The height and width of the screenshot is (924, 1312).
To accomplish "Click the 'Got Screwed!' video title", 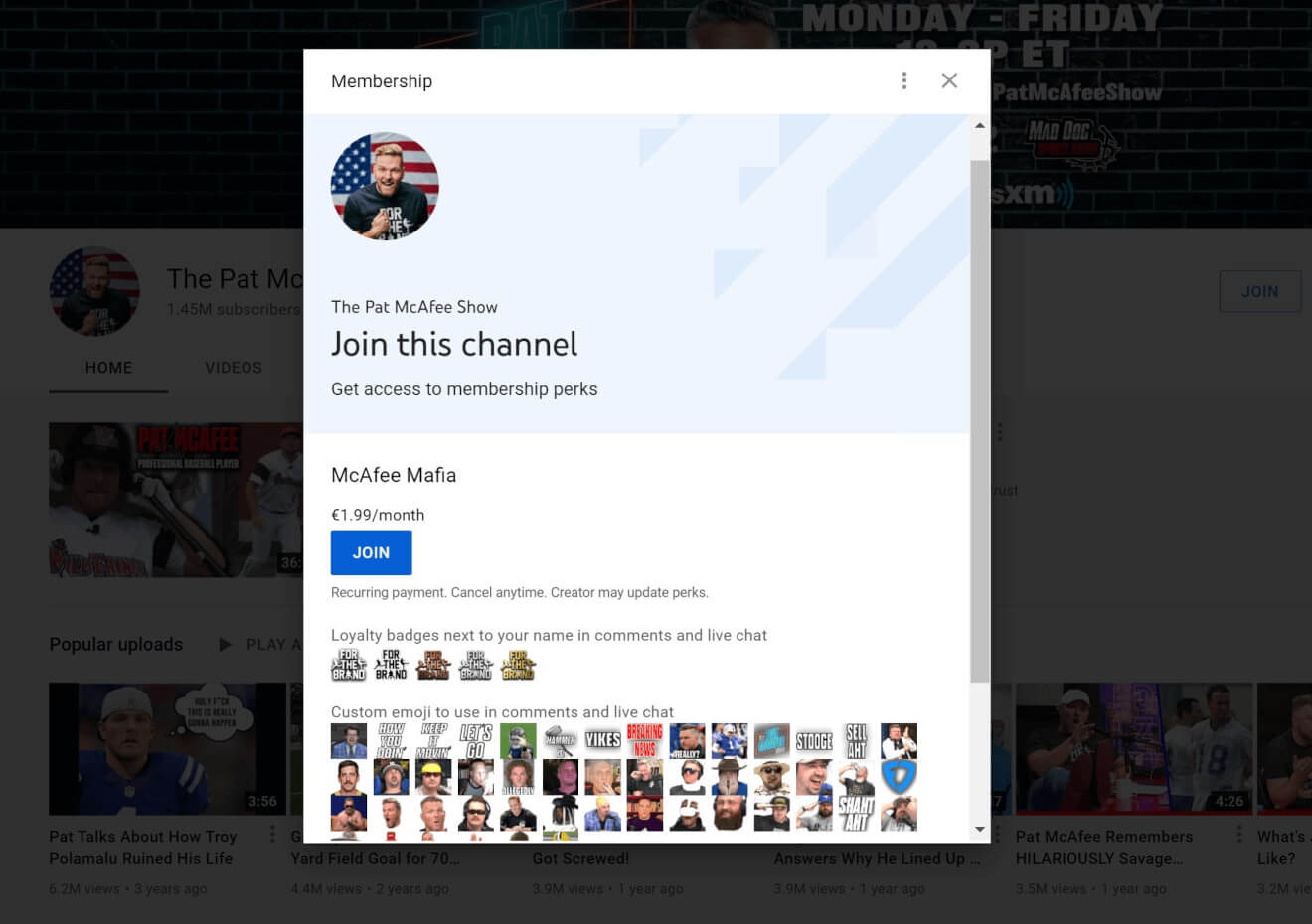I will pyautogui.click(x=580, y=858).
